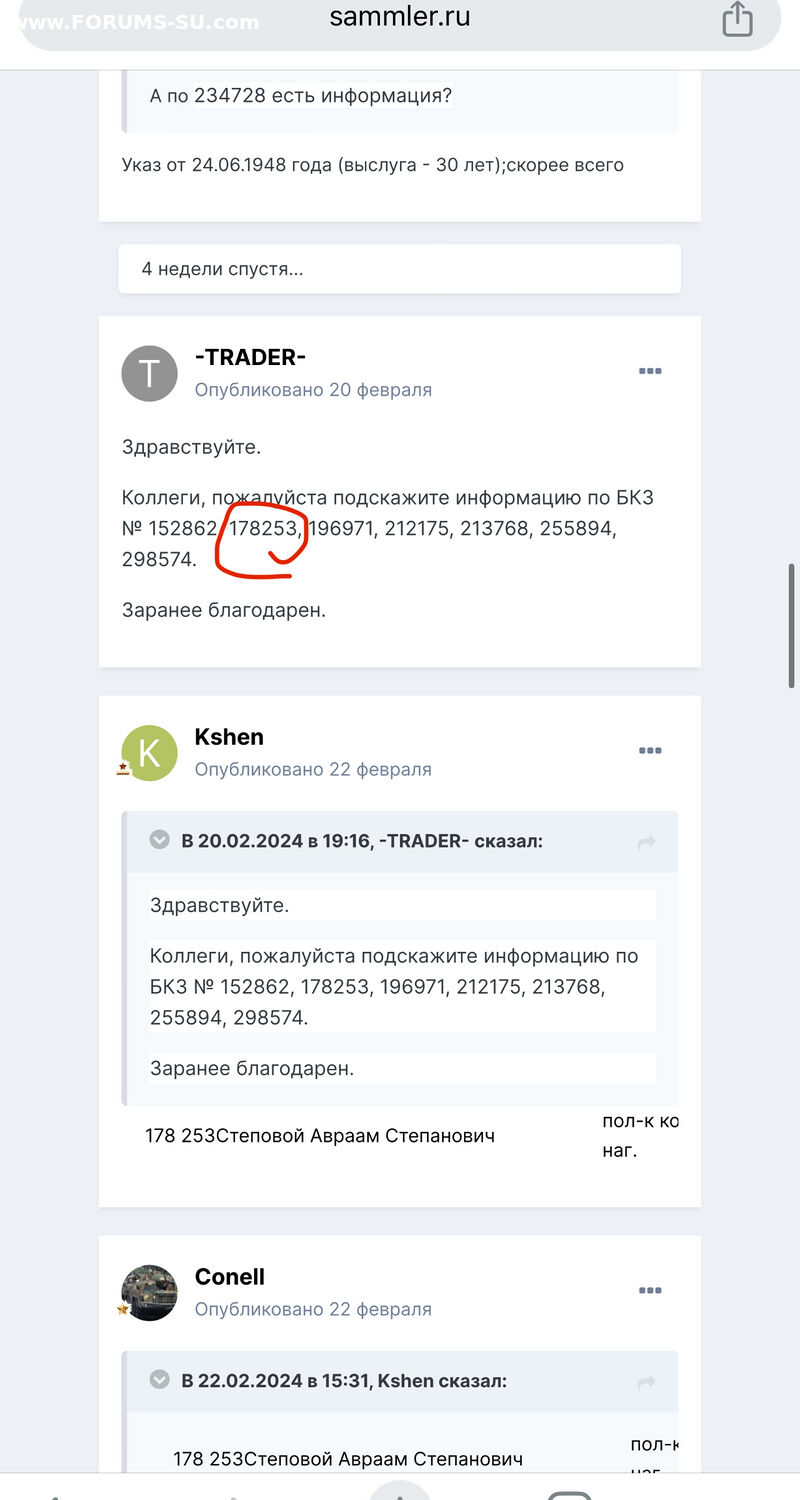Open the Conell username profile link
Screen dimensions: 800x1500
tap(230, 1277)
